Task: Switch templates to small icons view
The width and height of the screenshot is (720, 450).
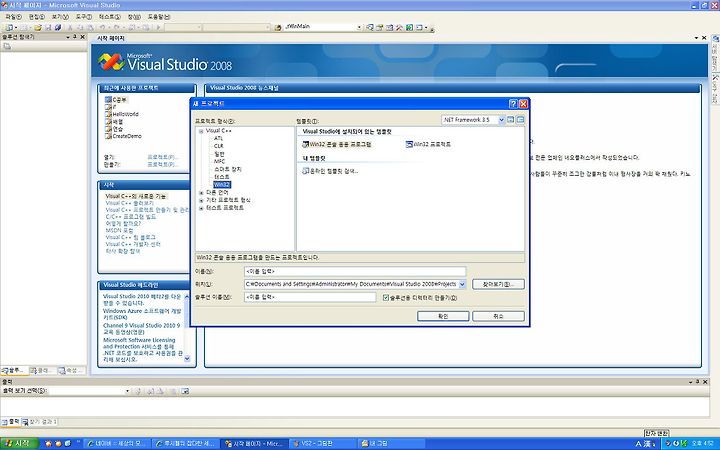Action: coord(520,119)
